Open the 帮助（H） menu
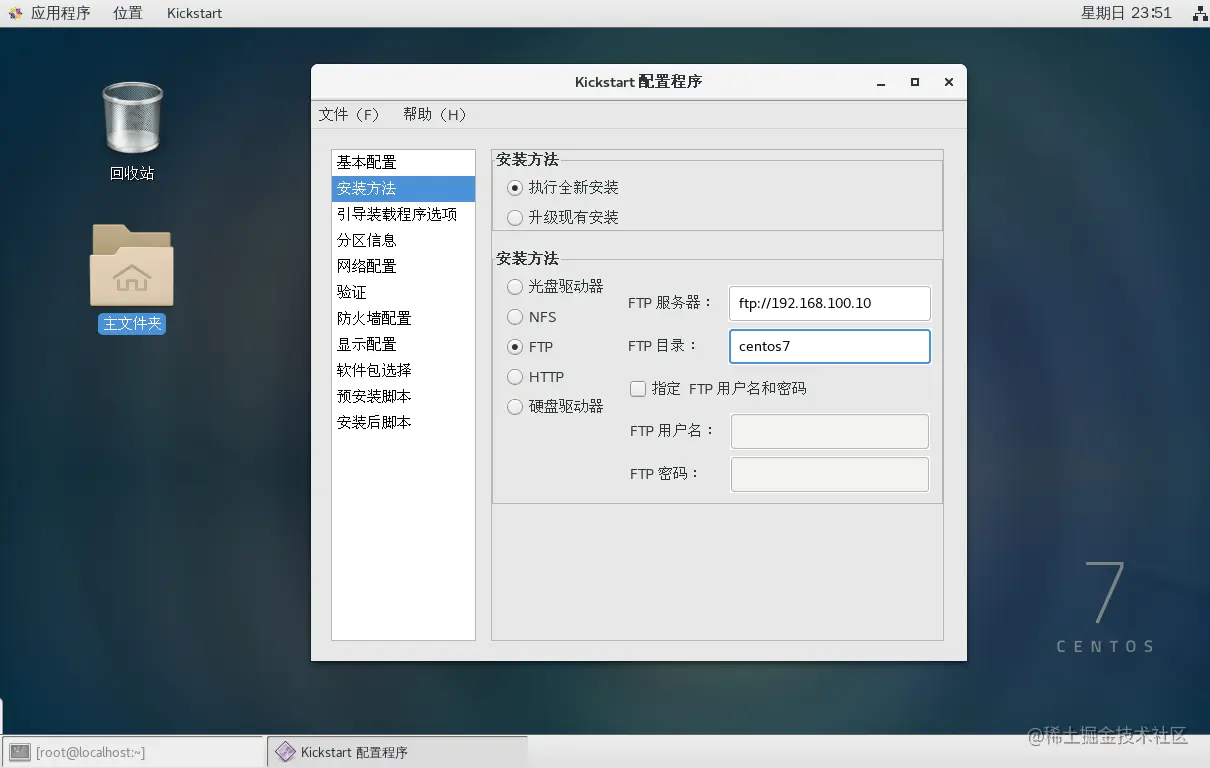Screen dimensions: 1210x768 click(x=435, y=114)
